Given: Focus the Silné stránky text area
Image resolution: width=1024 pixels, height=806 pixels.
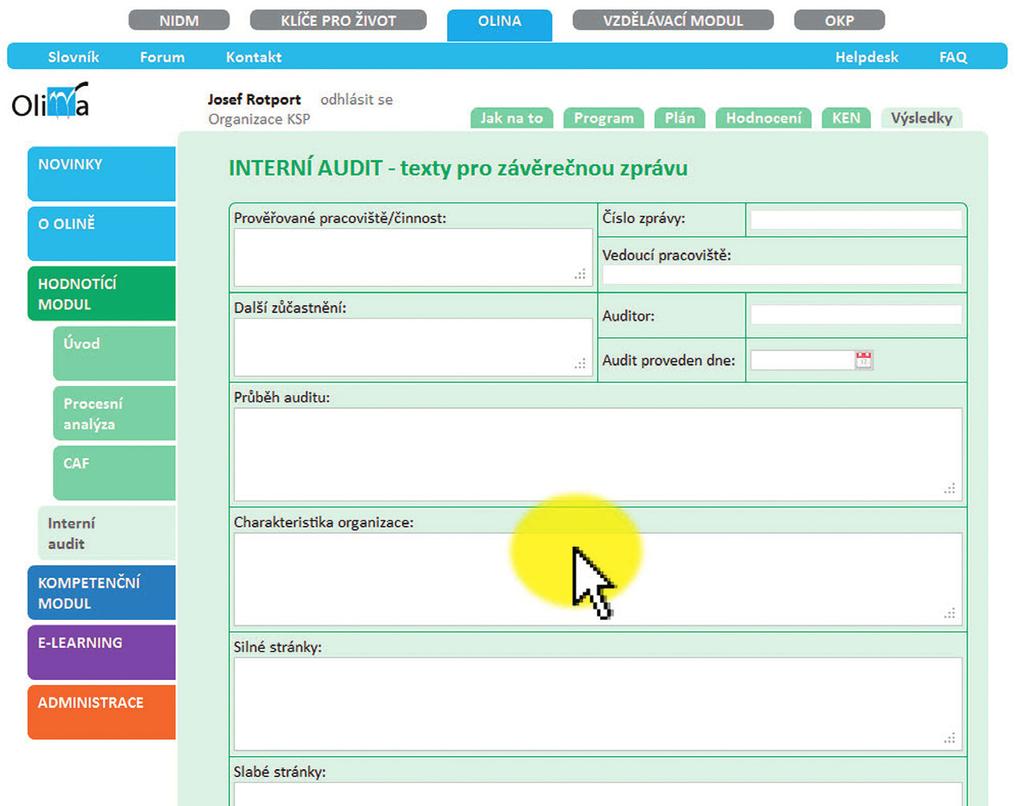Looking at the screenshot, I should click(598, 704).
